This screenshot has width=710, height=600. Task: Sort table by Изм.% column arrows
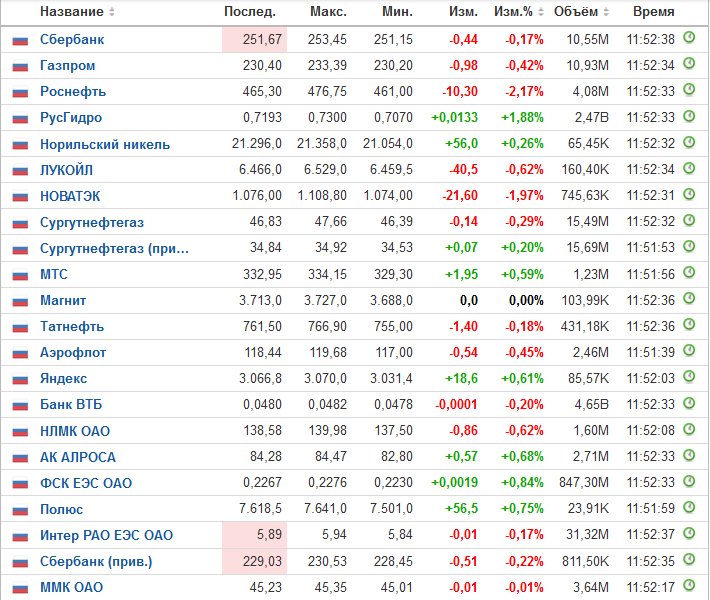pyautogui.click(x=541, y=12)
